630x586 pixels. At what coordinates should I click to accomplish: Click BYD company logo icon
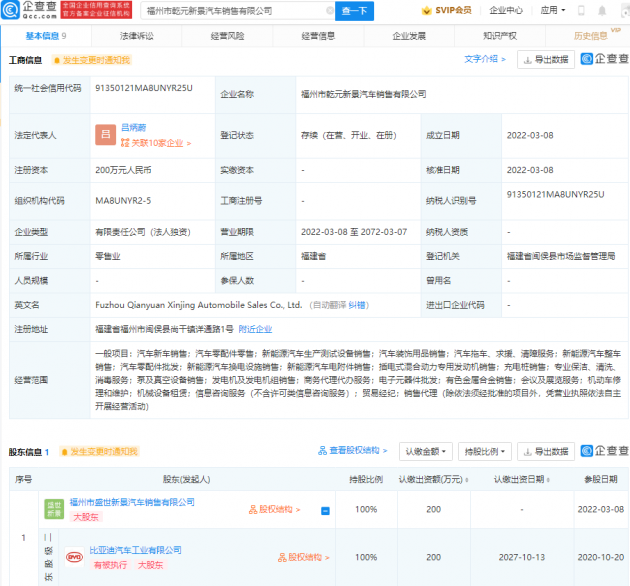coord(74,557)
